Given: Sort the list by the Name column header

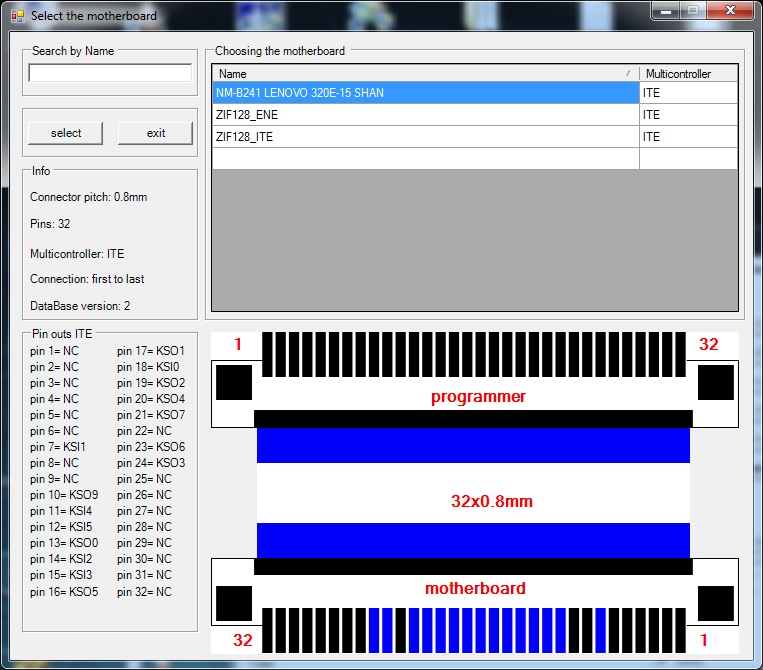Looking at the screenshot, I should point(425,73).
